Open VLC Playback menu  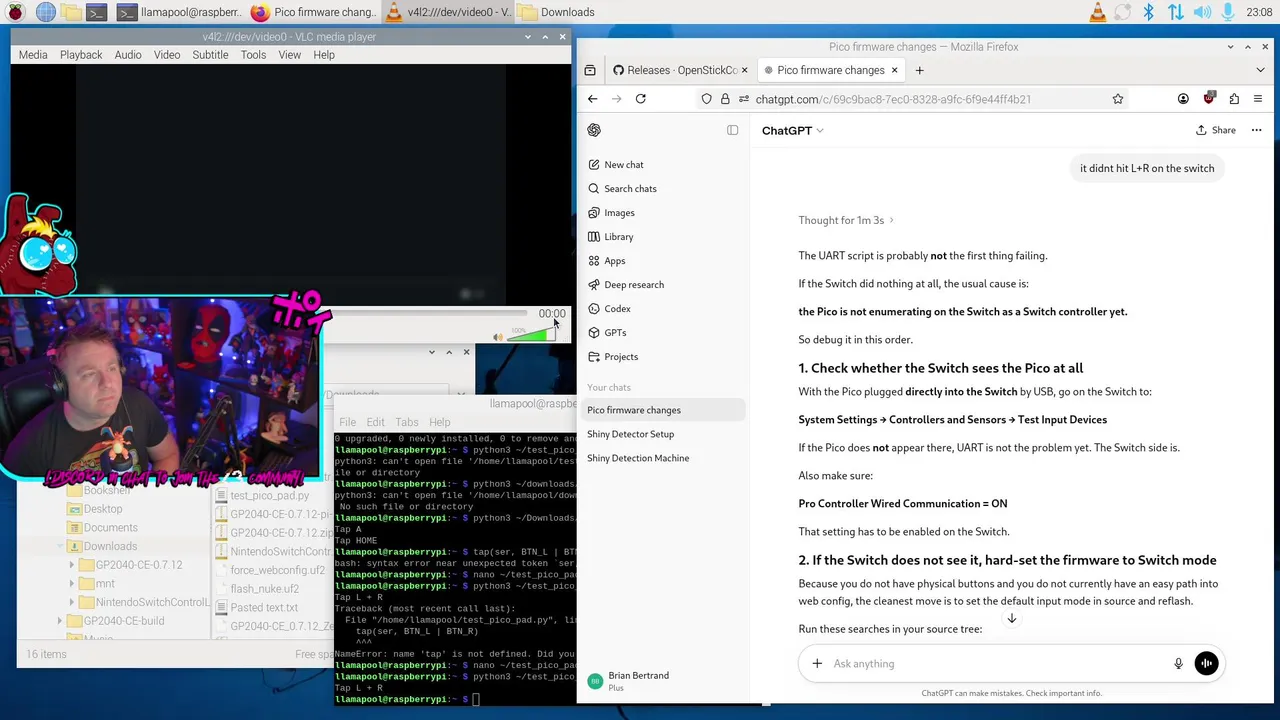pos(81,55)
